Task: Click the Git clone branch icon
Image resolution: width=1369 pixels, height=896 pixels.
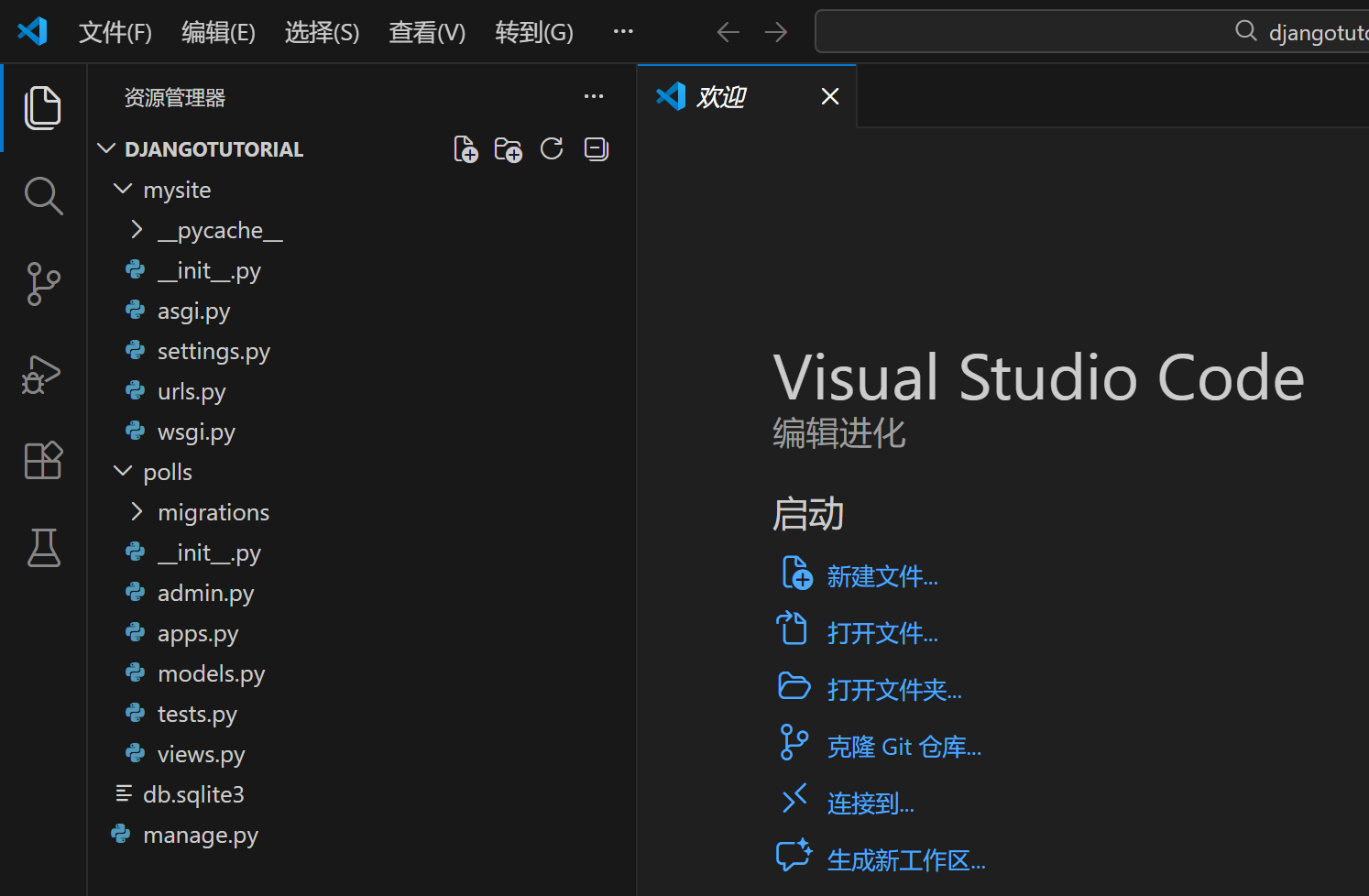Action: click(x=794, y=742)
